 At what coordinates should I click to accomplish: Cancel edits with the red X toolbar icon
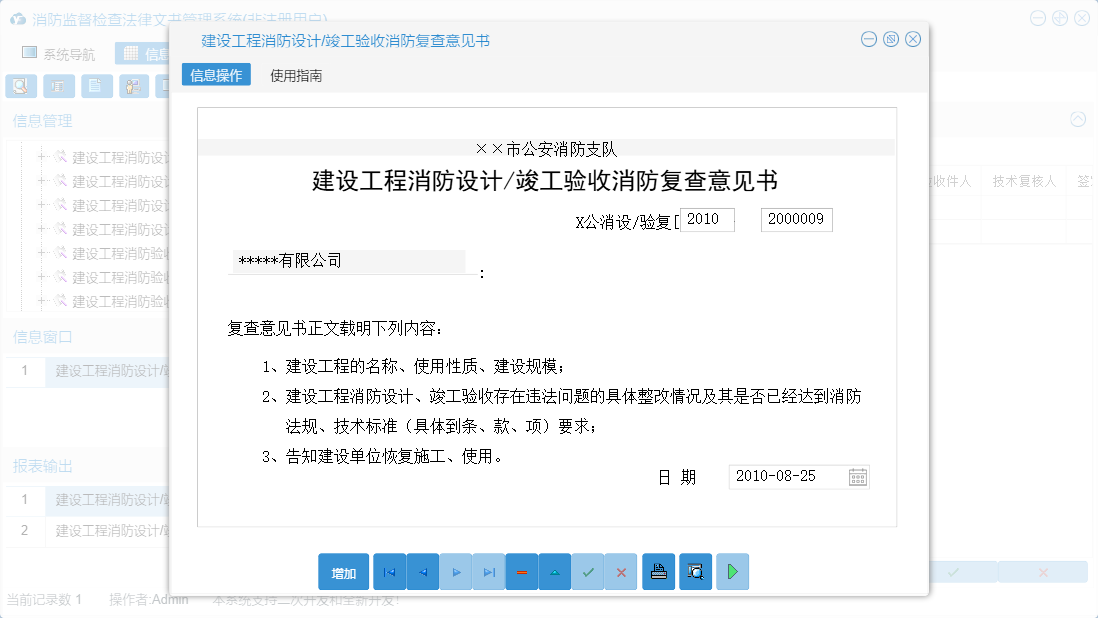(621, 571)
